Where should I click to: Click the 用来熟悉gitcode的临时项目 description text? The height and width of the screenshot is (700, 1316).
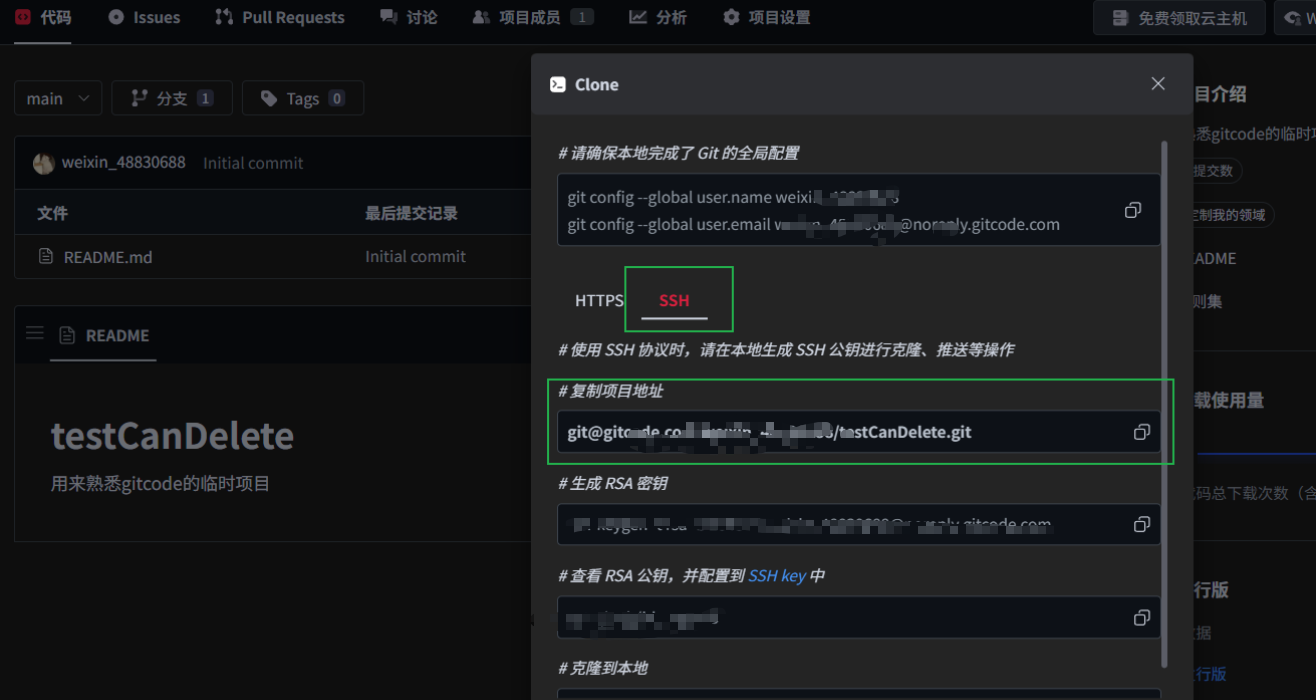[161, 484]
